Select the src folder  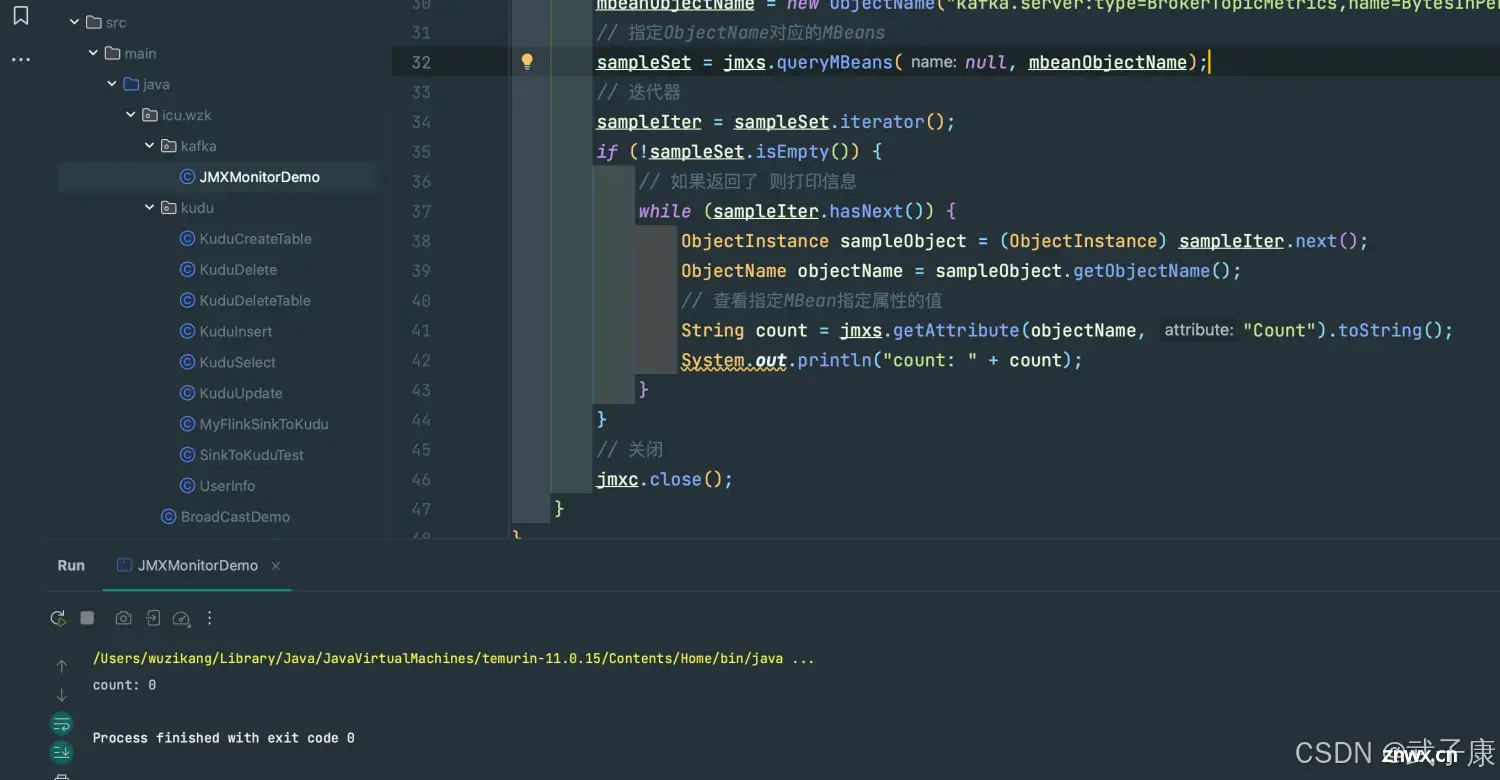pos(116,22)
